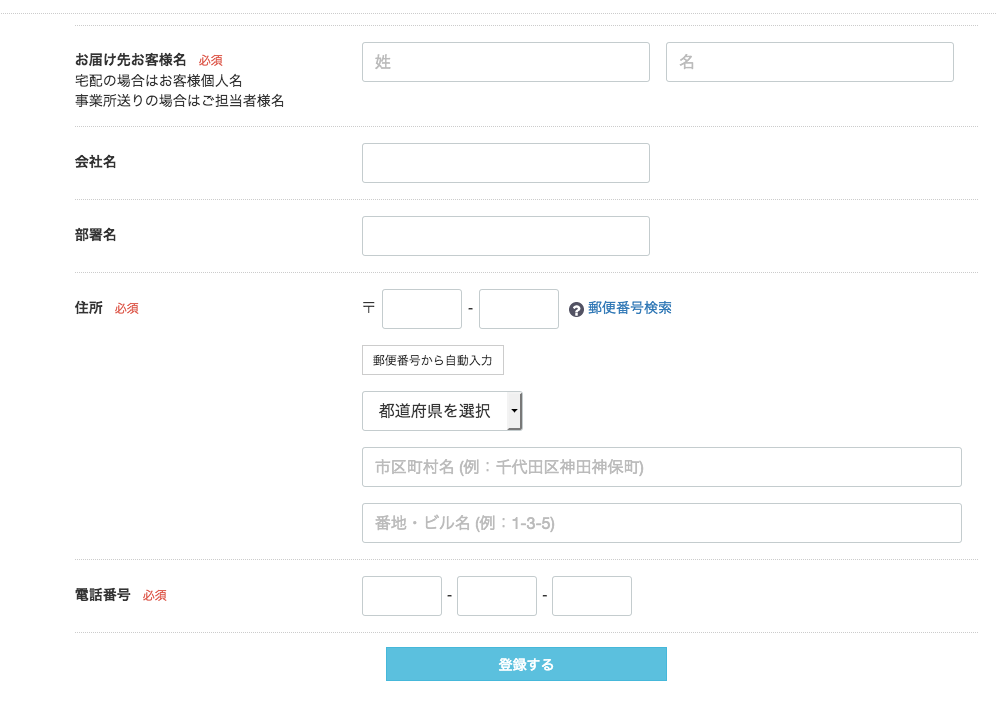Click the 会社名 field label

pyautogui.click(x=96, y=161)
